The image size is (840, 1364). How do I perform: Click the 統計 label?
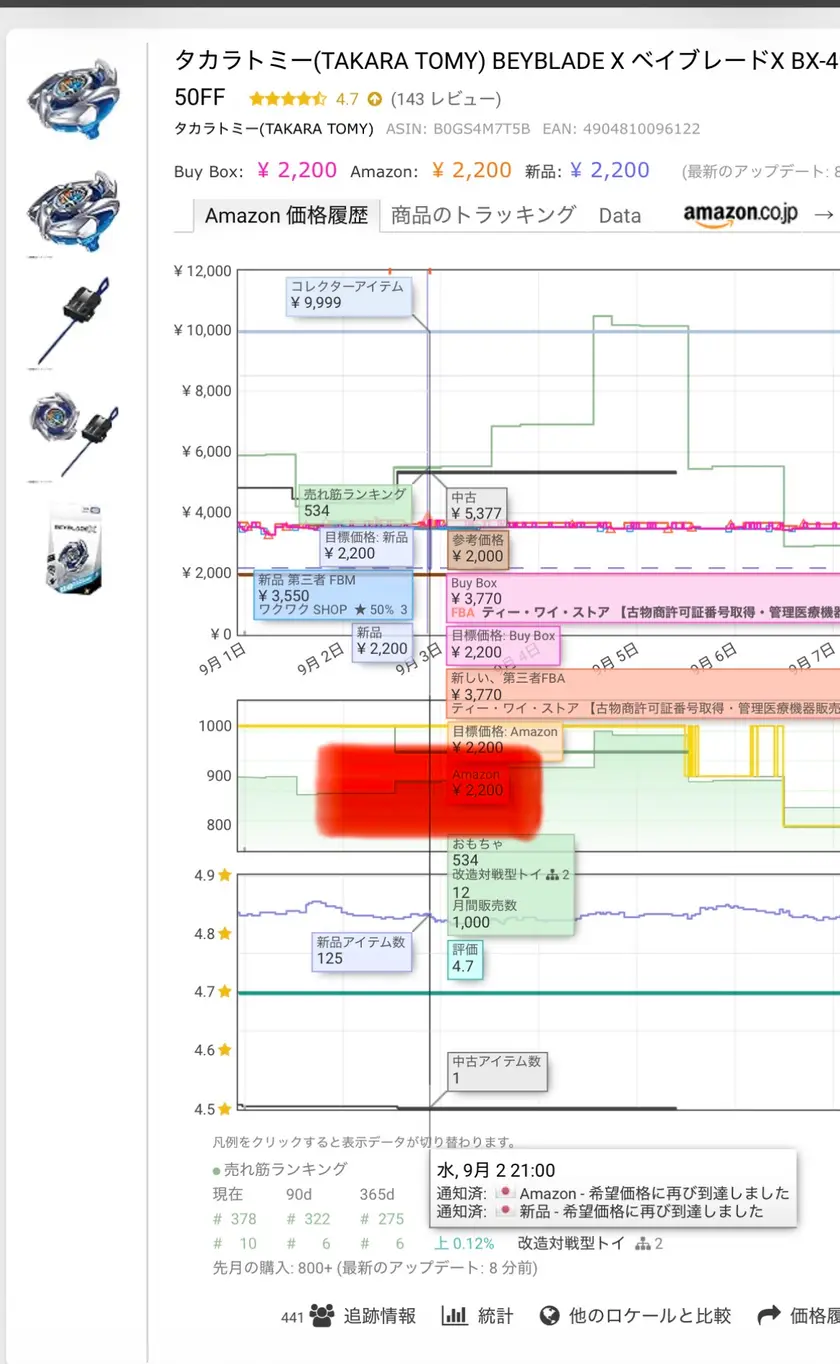tap(495, 1315)
